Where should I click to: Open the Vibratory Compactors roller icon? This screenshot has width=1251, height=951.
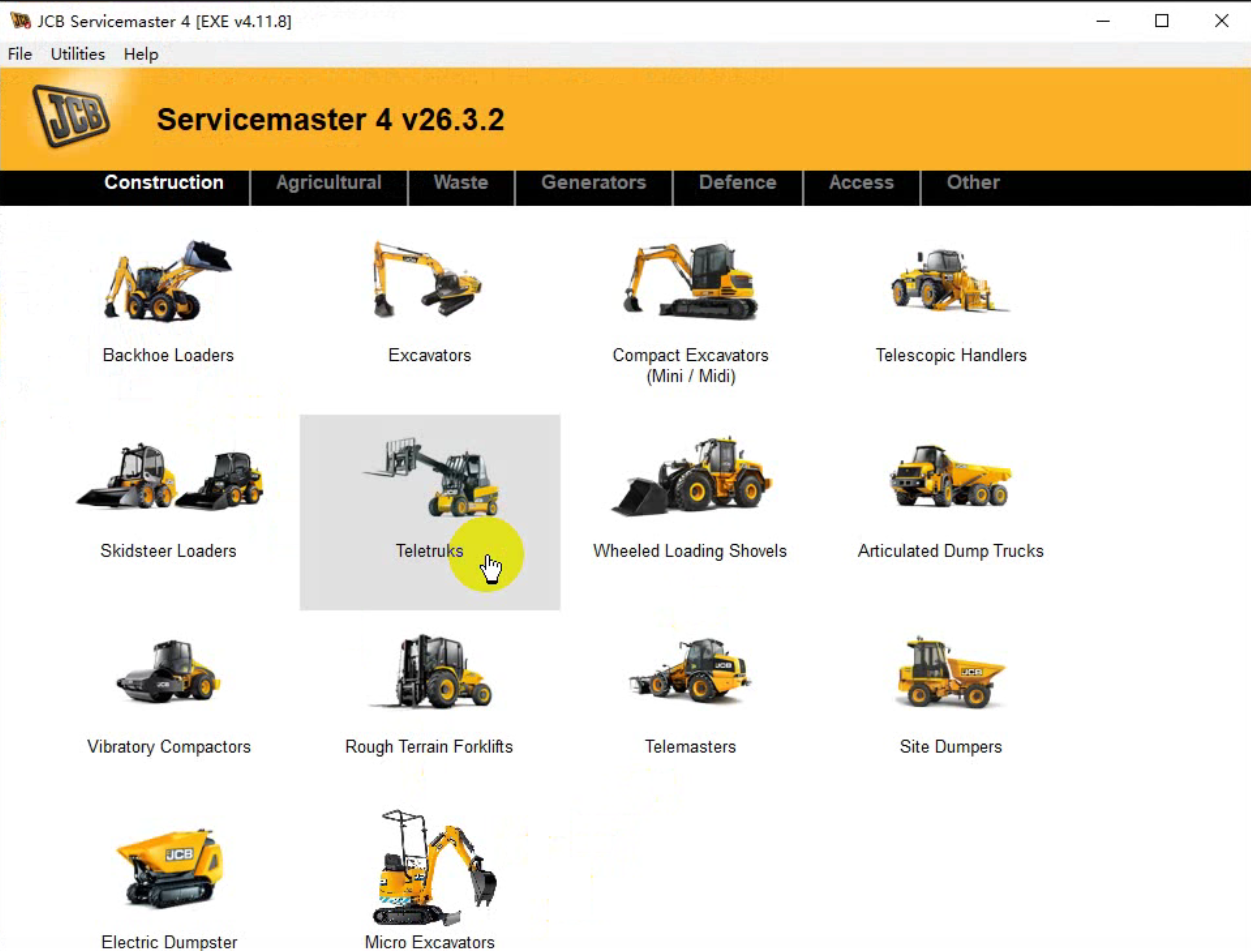click(x=168, y=671)
